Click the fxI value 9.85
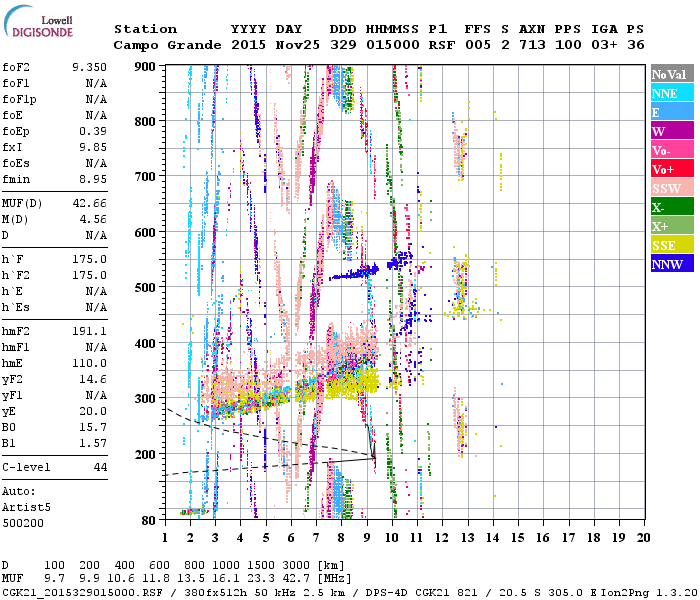Viewport: 700px width, 600px height. pyautogui.click(x=93, y=147)
